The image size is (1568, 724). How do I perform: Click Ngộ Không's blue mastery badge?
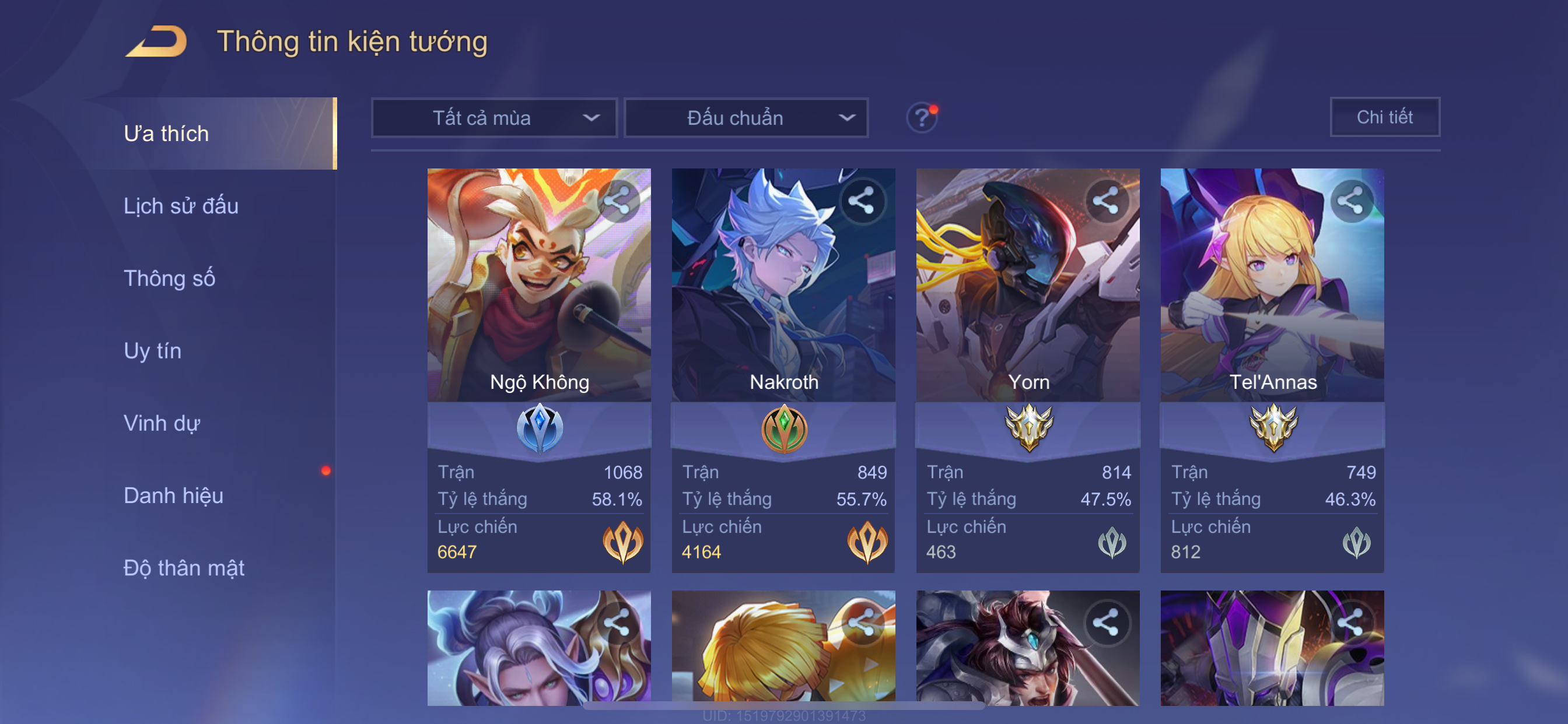(540, 428)
